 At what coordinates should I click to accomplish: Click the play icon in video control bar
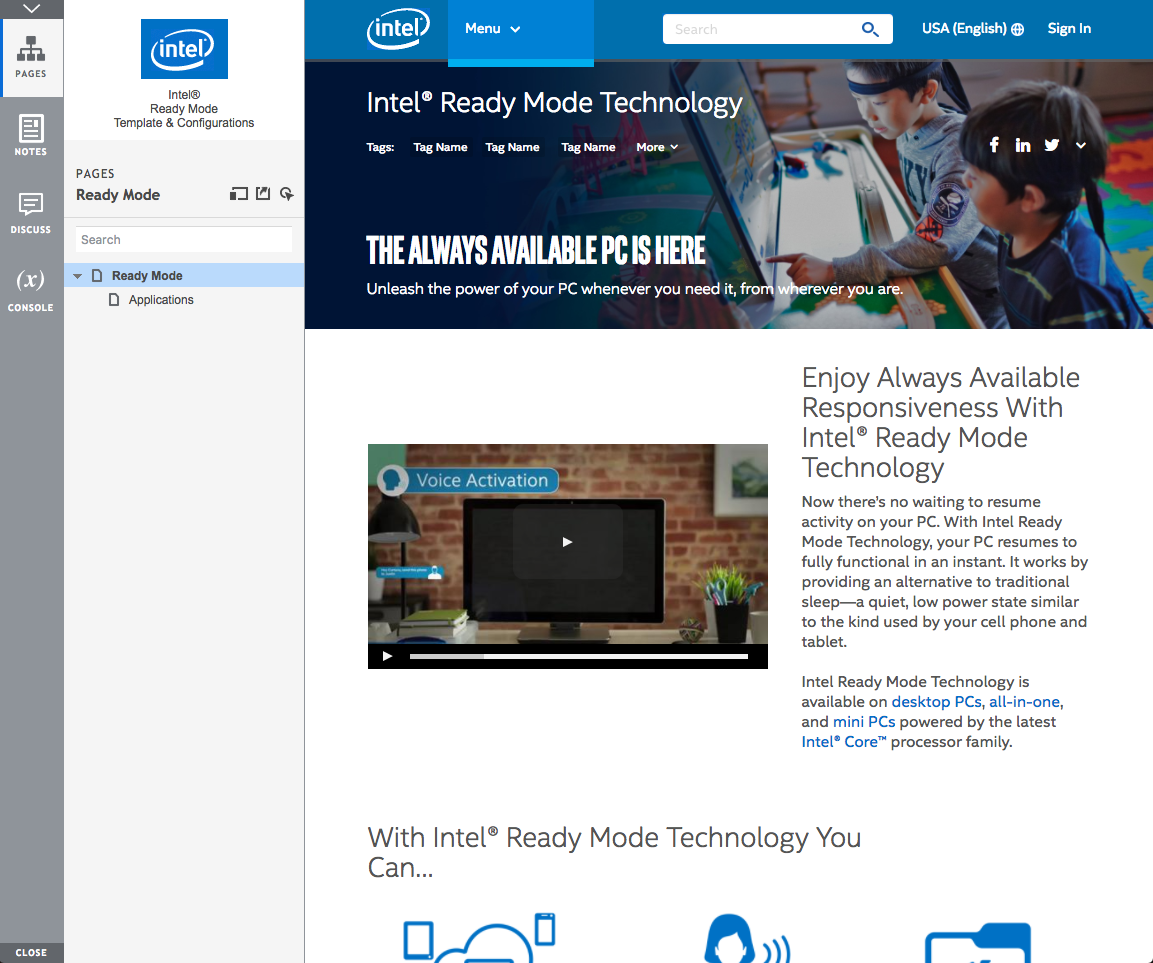pos(388,656)
